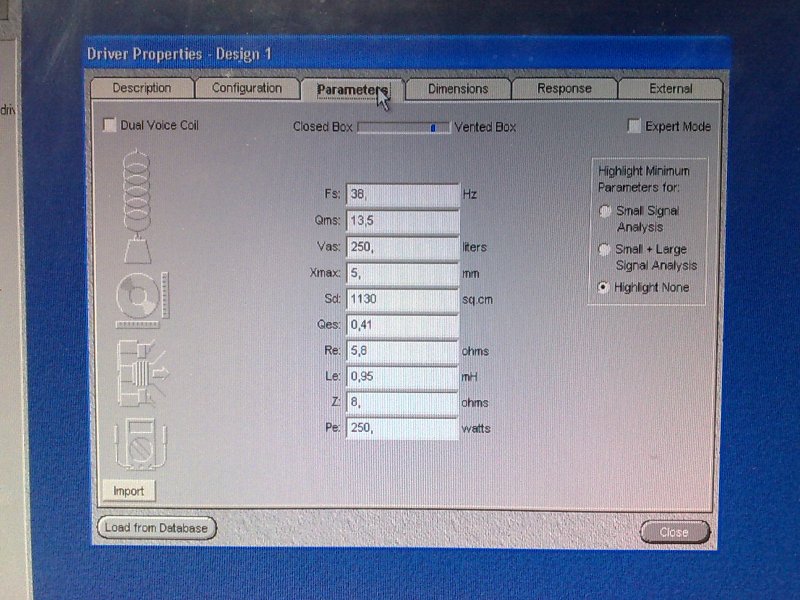Enable the Dual Voice Coil checkbox
The width and height of the screenshot is (800, 600).
click(109, 124)
